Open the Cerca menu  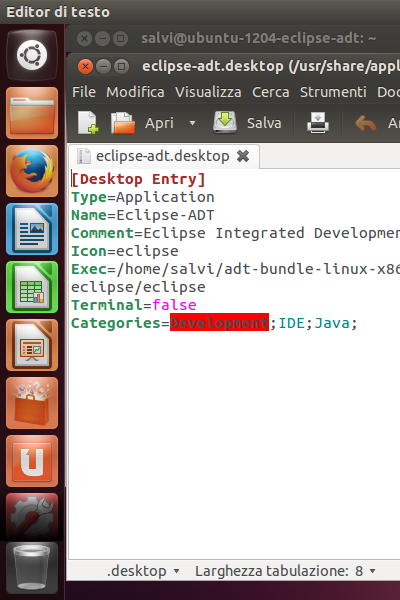pos(271,92)
